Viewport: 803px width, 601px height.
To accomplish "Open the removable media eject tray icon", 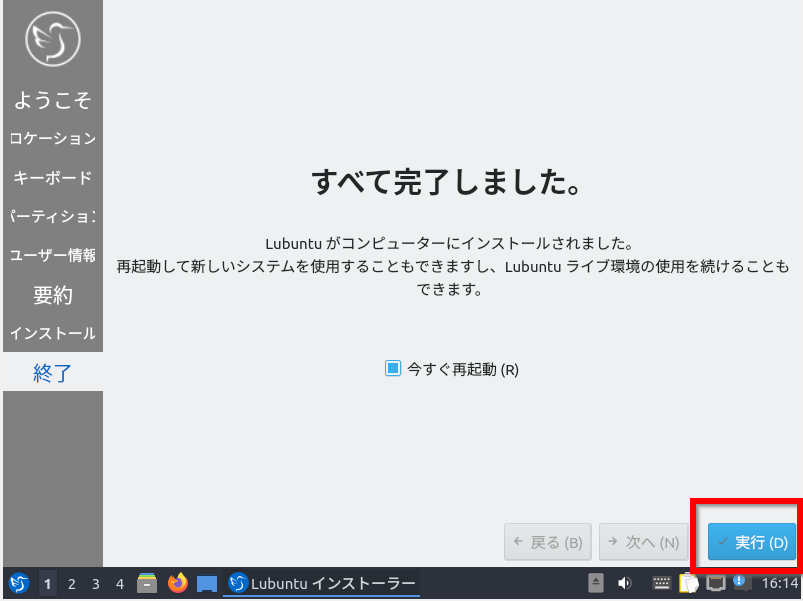I will 596,583.
